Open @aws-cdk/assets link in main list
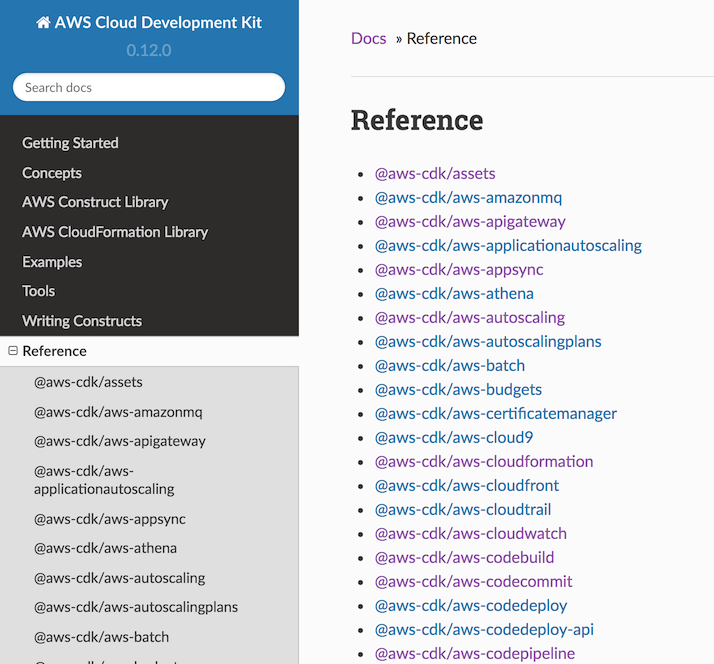 pyautogui.click(x=435, y=174)
